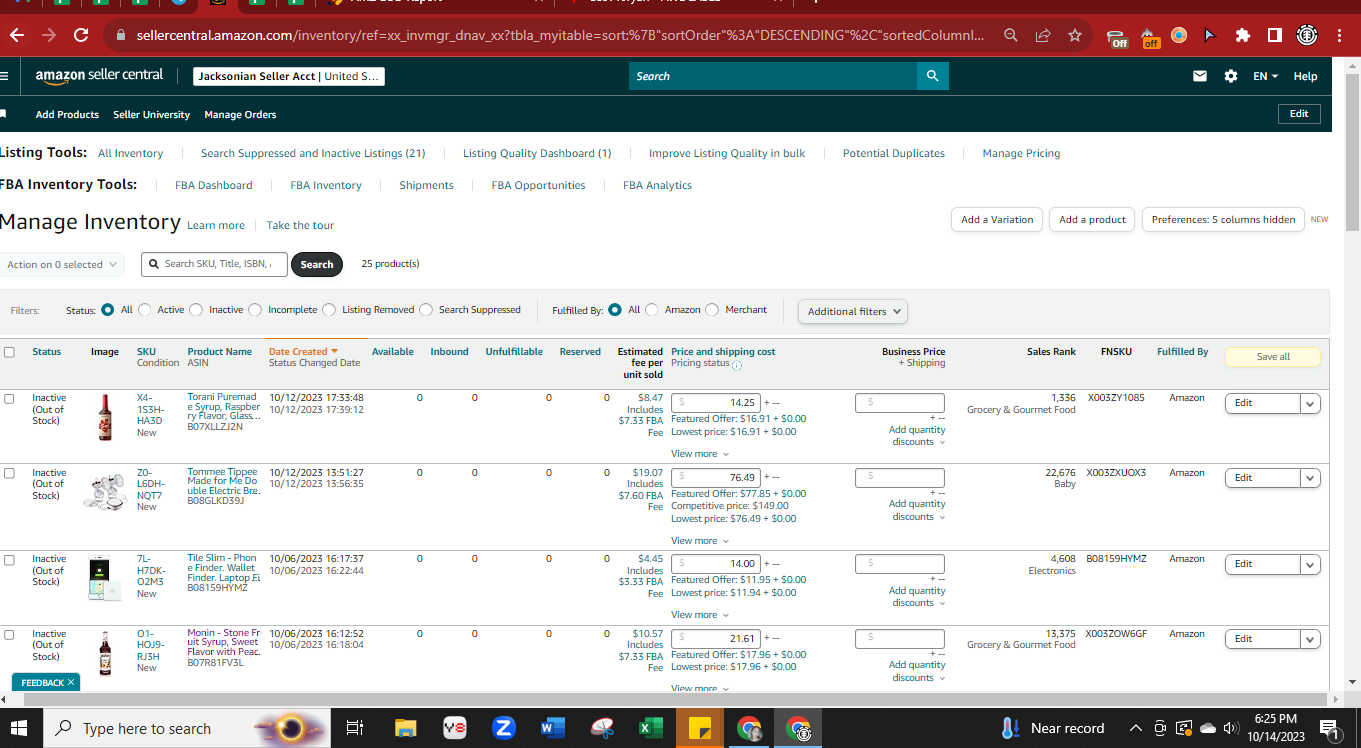
Task: Open the Chrome three-dot menu
Action: (1340, 35)
